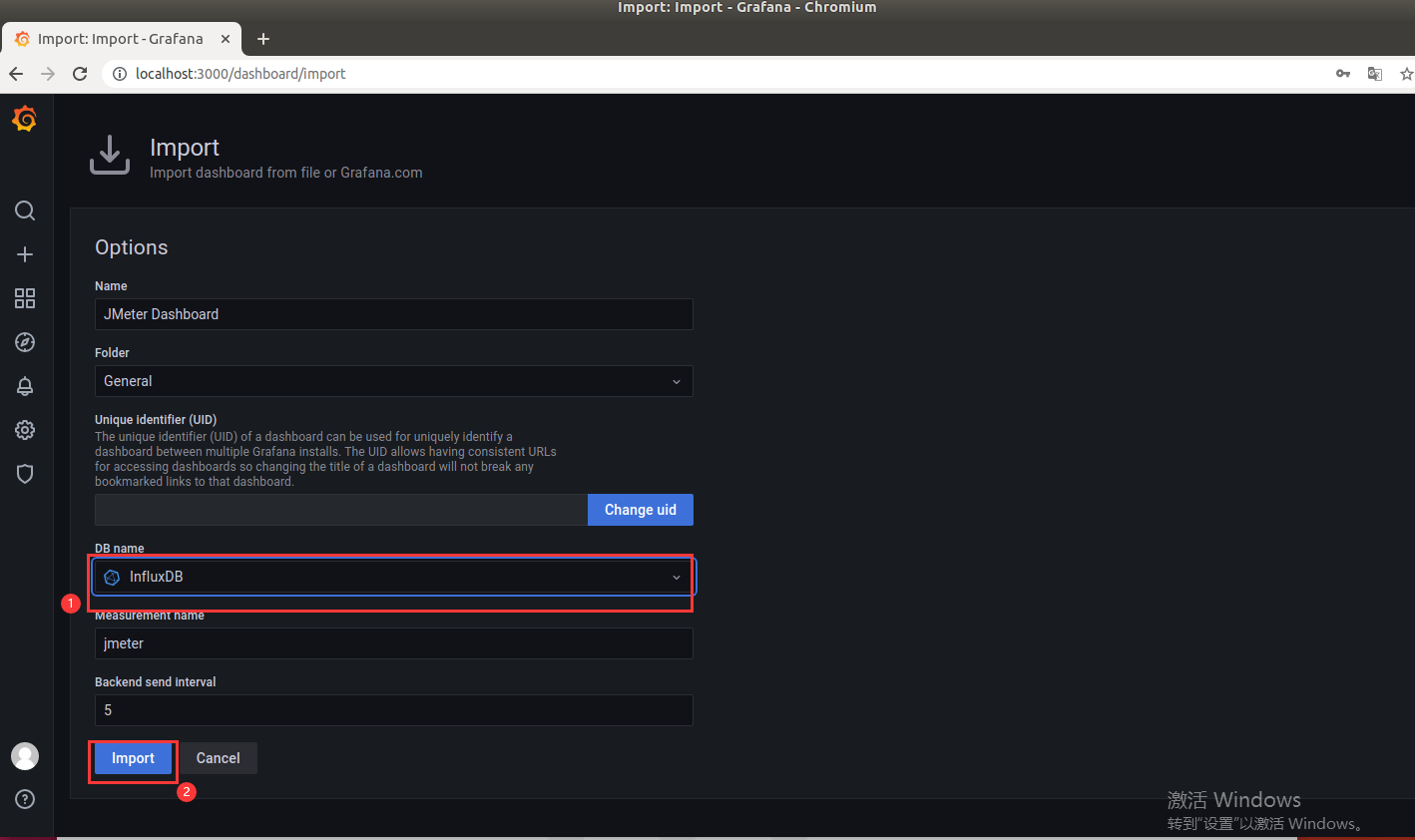
Task: Click the Cancel button
Action: [218, 758]
